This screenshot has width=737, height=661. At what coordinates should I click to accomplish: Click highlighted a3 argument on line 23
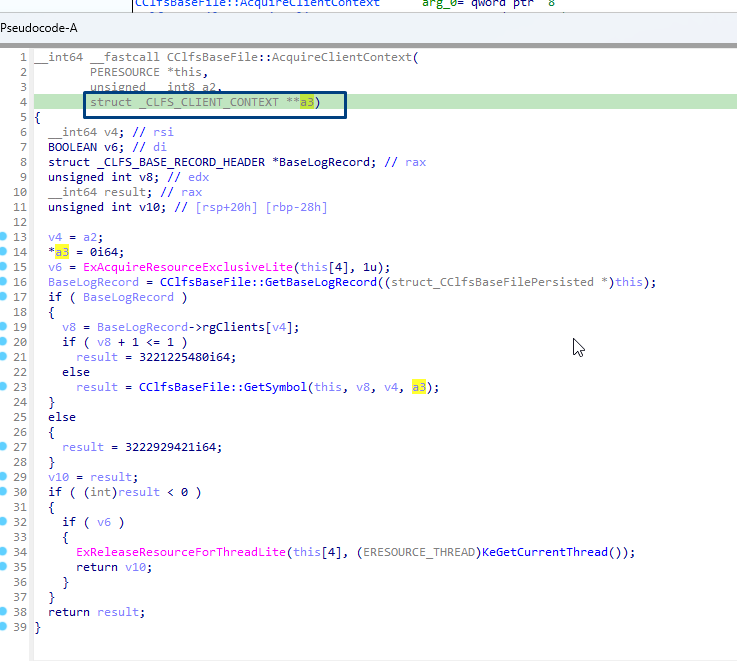(x=419, y=387)
